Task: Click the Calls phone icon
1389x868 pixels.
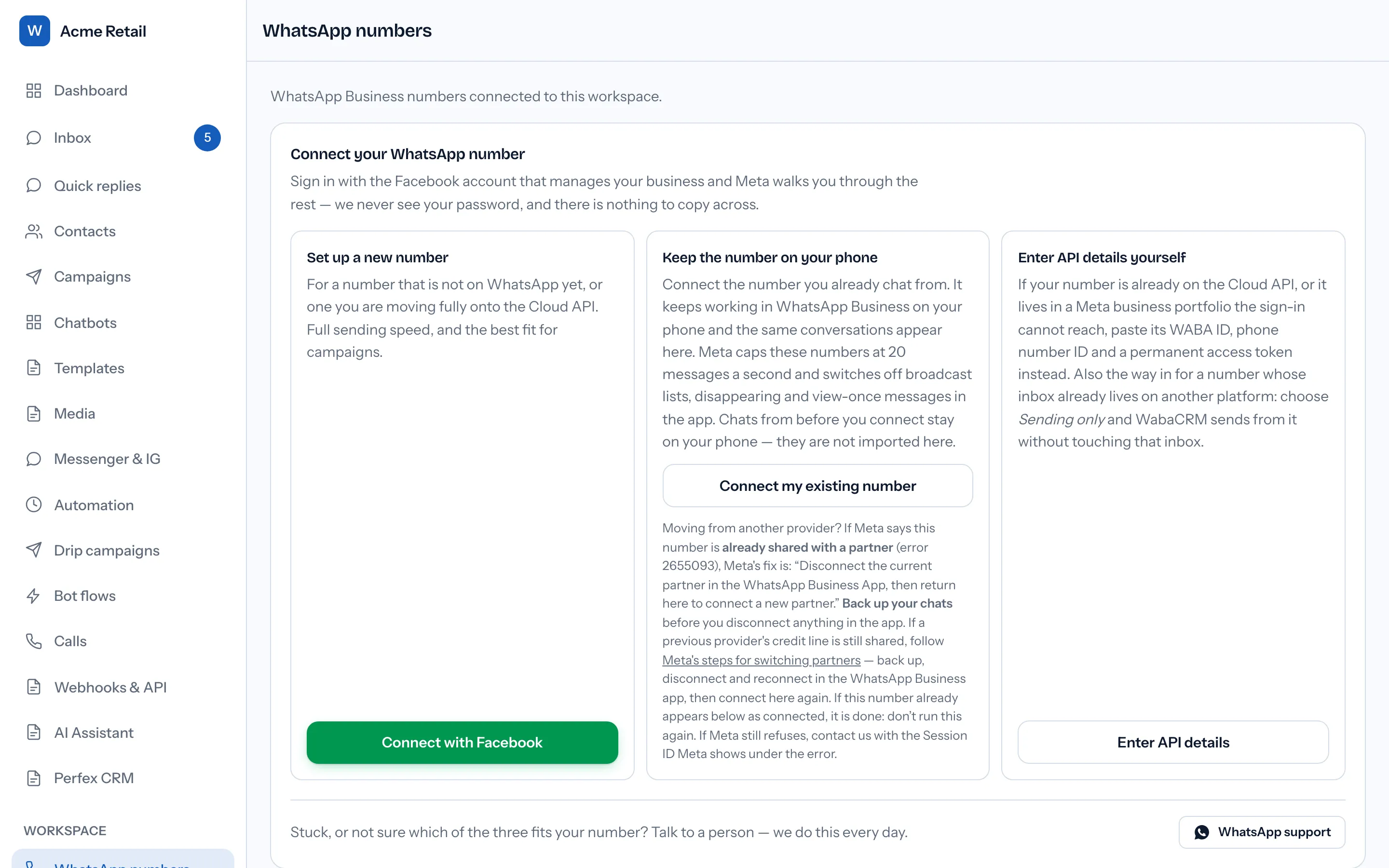Action: point(34,641)
